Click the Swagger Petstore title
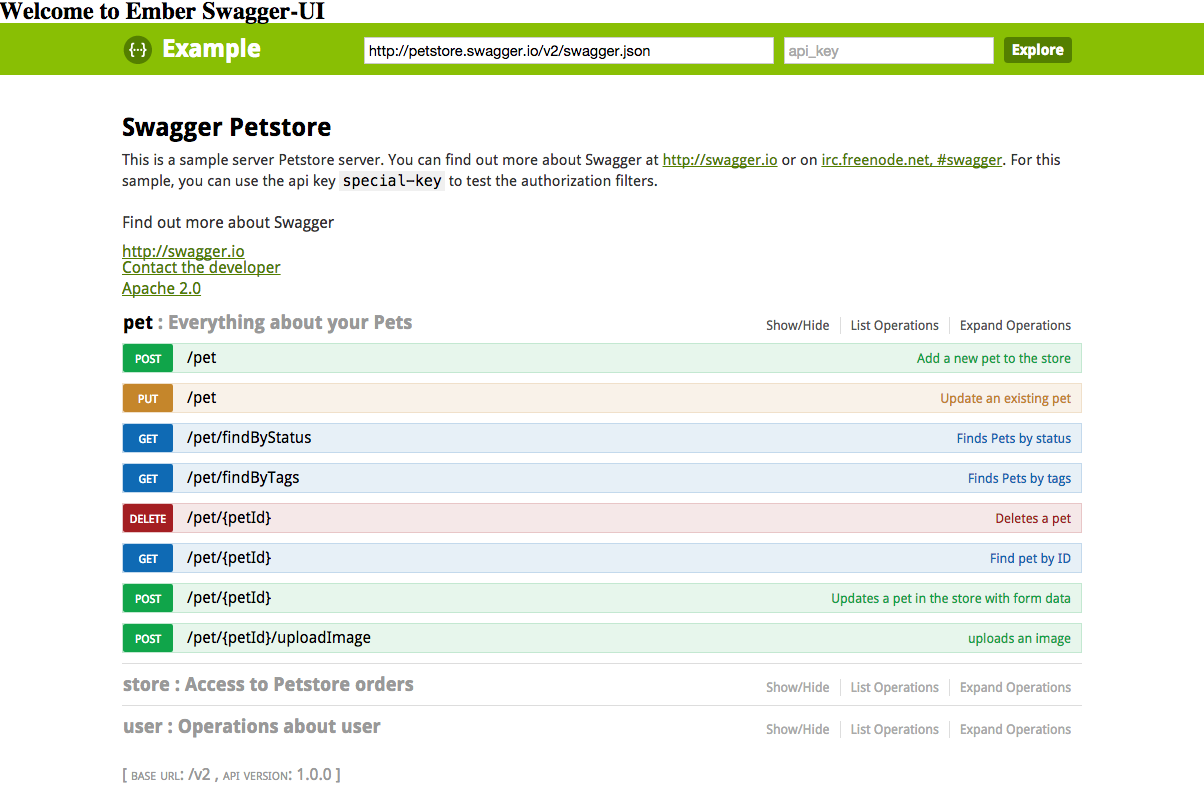 [x=226, y=127]
